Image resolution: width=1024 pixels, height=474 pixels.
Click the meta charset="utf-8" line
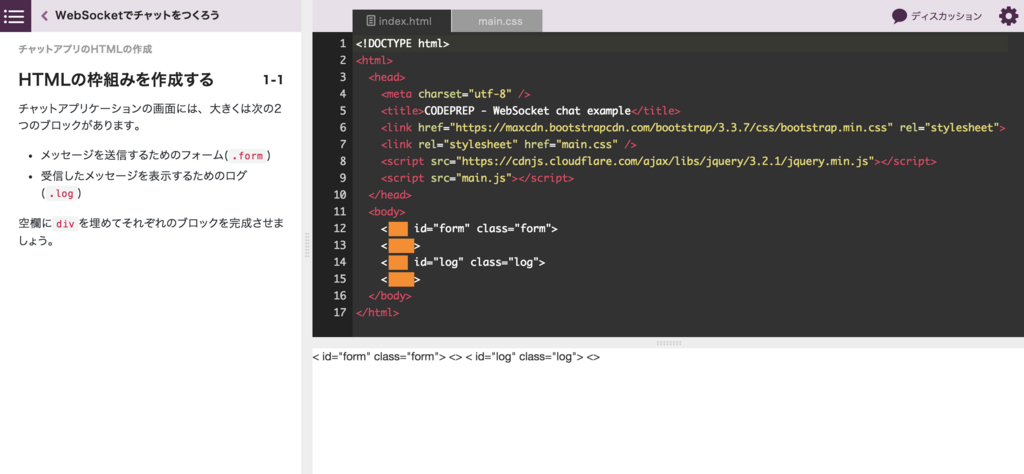tap(455, 94)
